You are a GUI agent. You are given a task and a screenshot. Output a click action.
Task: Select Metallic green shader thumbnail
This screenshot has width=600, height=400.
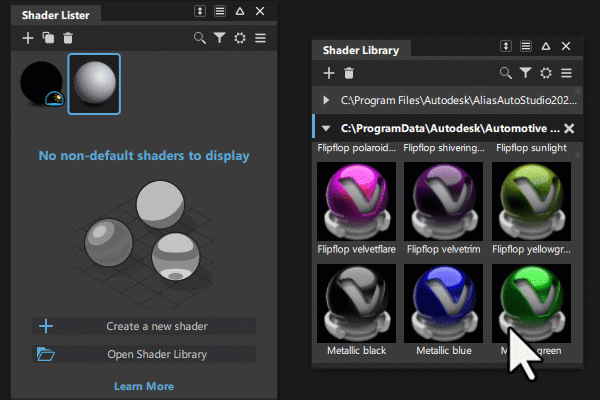pos(531,303)
